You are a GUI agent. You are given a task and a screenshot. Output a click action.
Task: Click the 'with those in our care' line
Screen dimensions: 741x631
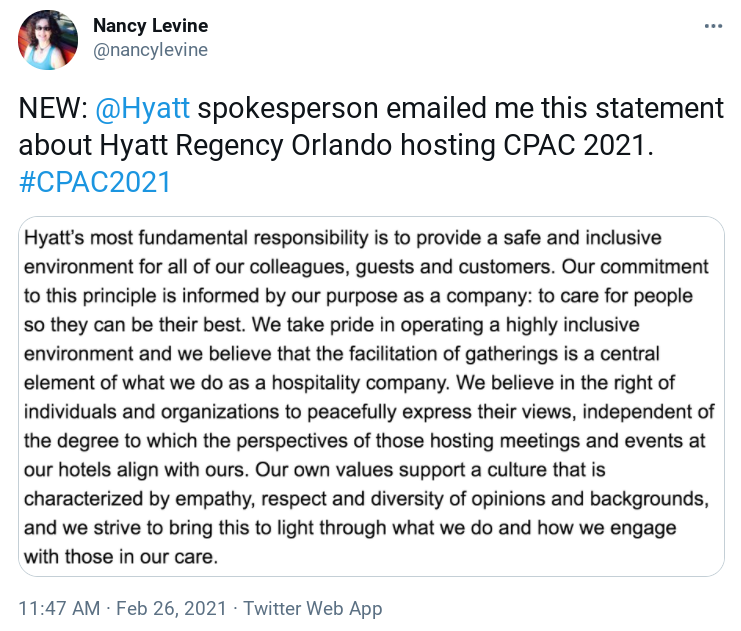coord(121,557)
